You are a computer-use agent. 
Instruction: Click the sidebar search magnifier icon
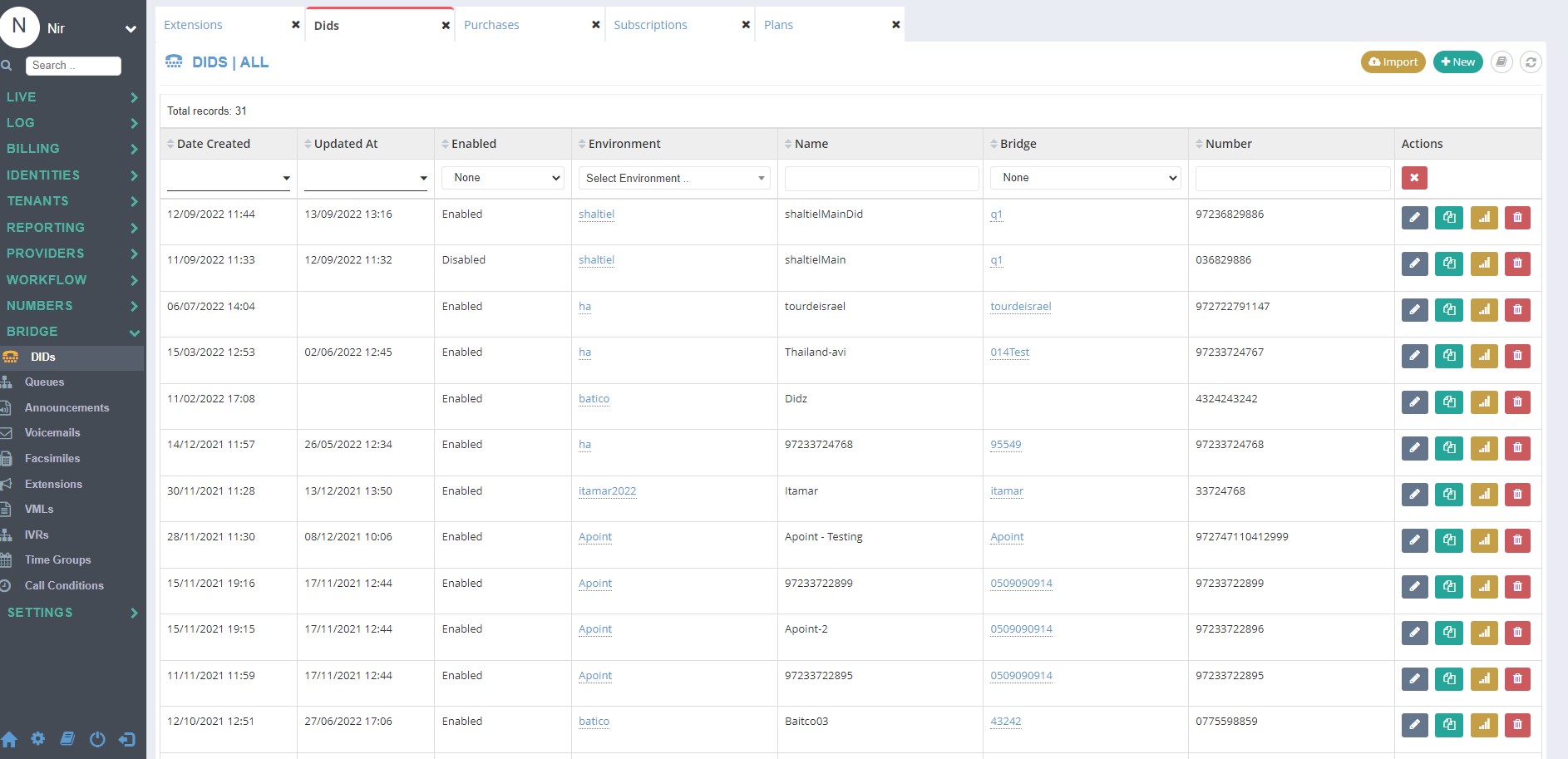7,66
